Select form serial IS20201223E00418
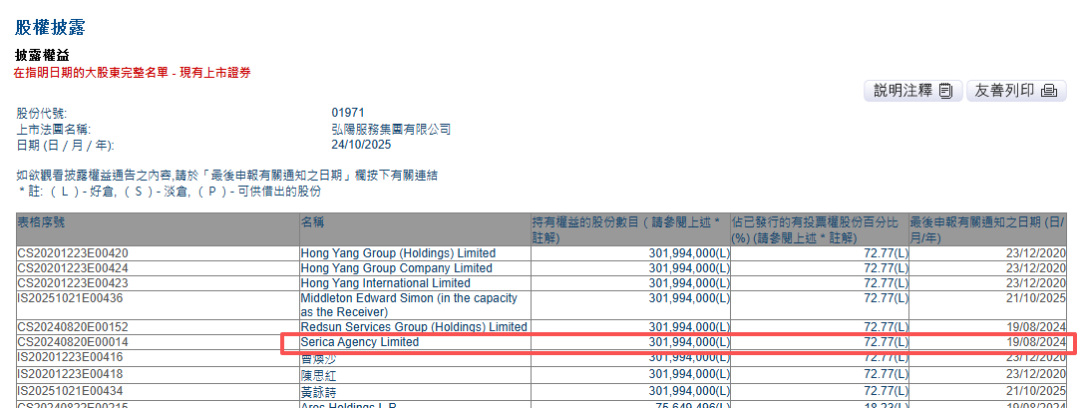The image size is (1080, 408). click(x=72, y=374)
